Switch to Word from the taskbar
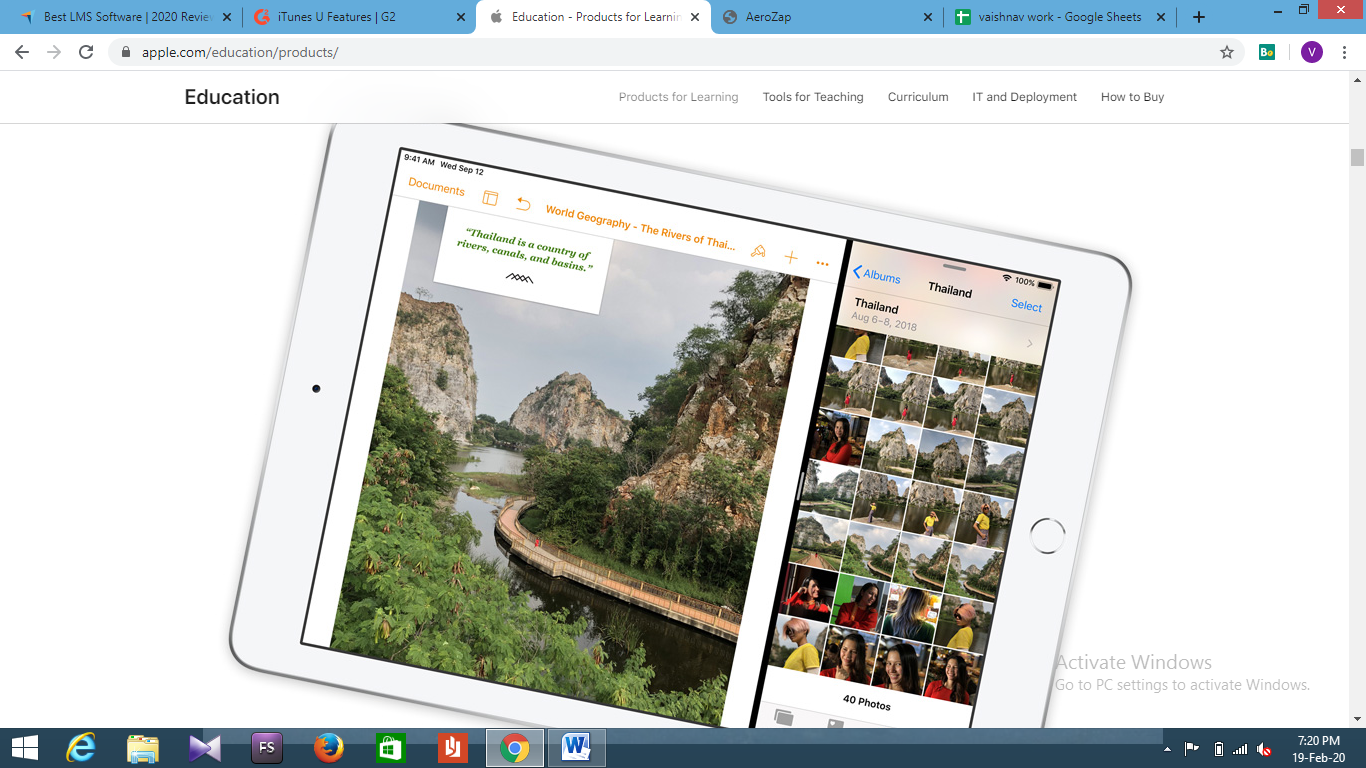The image size is (1366, 768). [577, 747]
